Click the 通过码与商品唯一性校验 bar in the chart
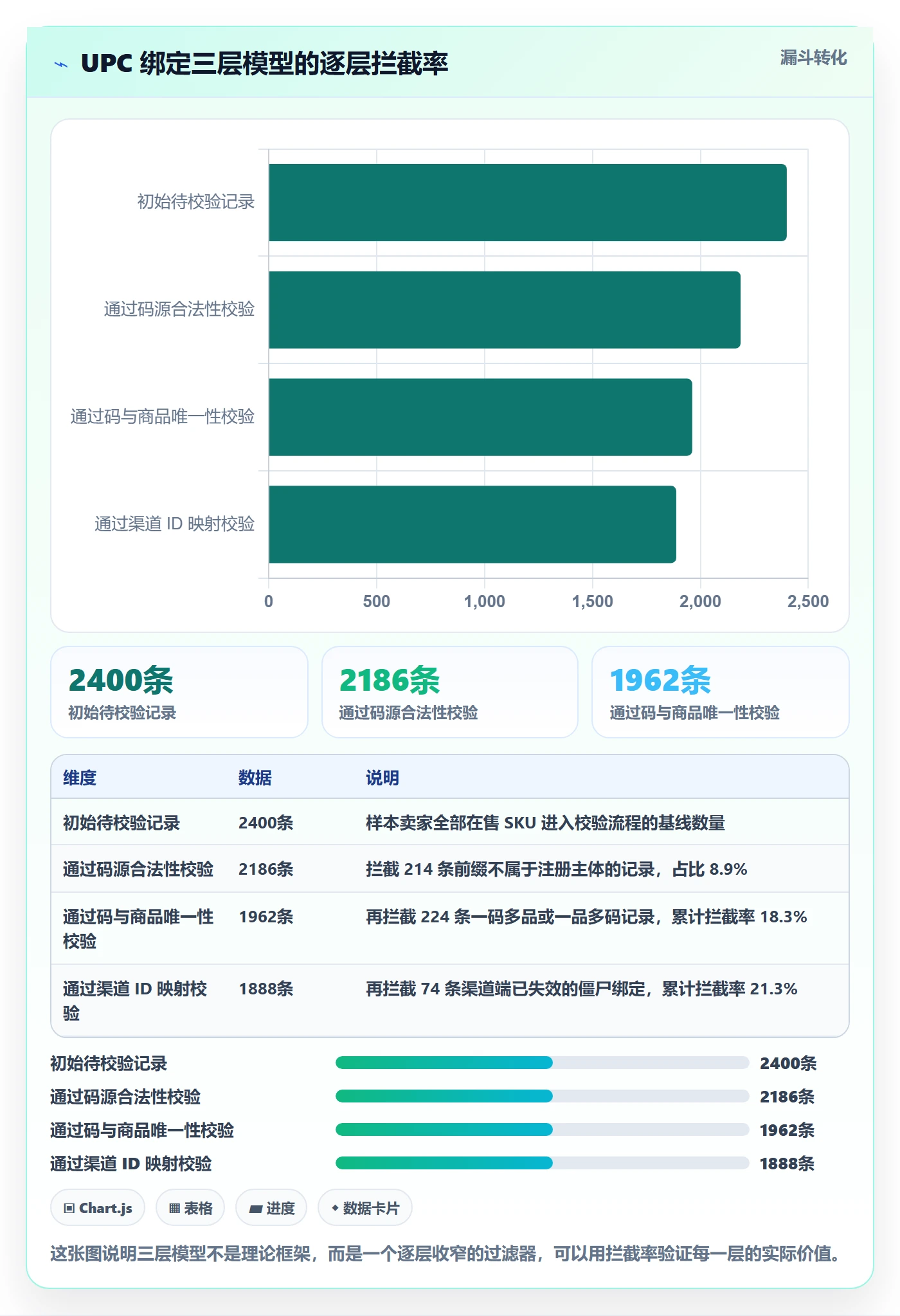 tap(480, 417)
